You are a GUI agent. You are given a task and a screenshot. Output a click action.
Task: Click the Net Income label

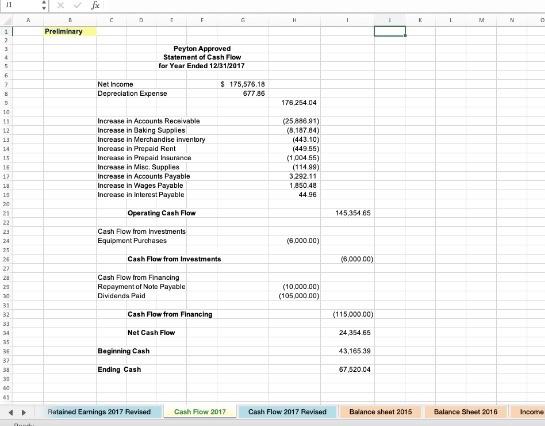pyautogui.click(x=115, y=84)
